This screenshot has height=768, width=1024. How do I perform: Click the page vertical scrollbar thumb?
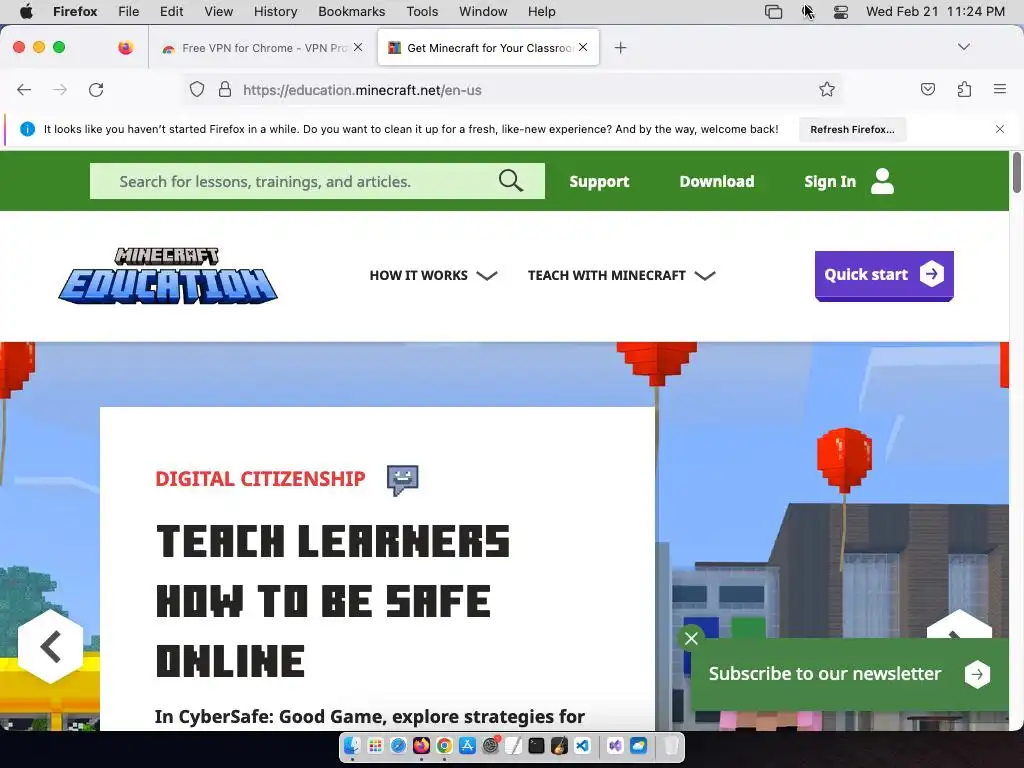point(1016,172)
